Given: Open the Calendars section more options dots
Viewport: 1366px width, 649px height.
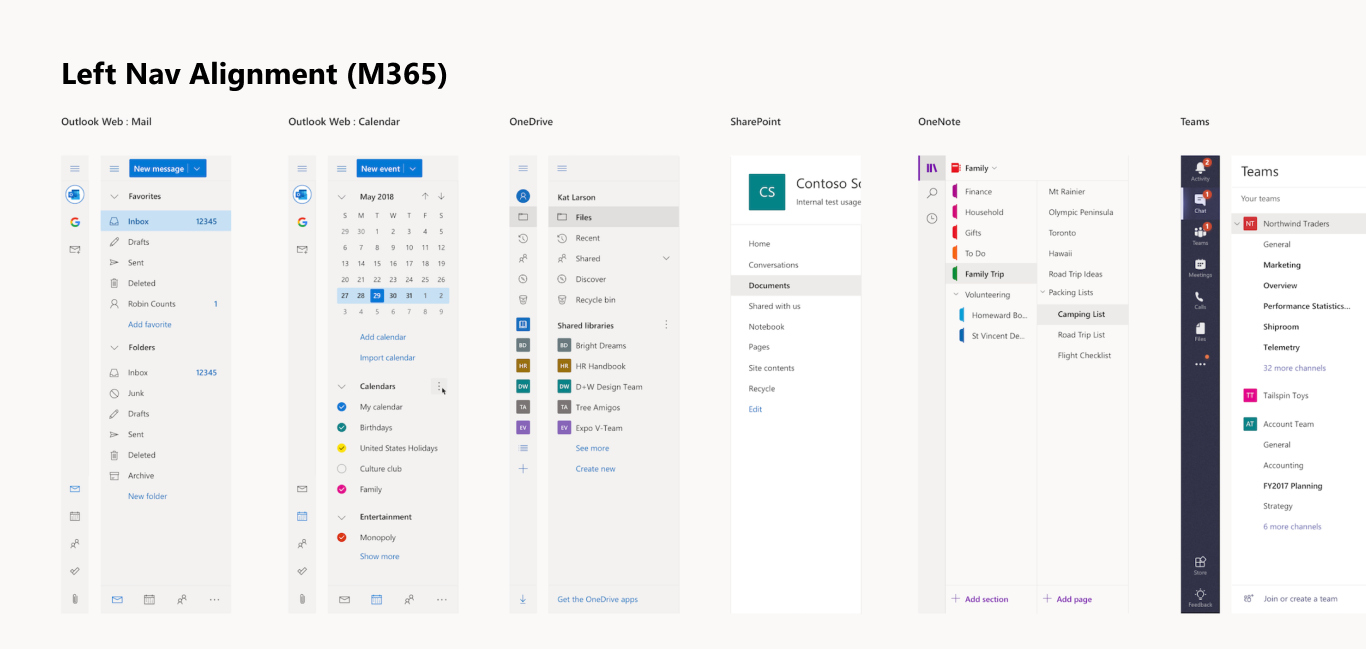Looking at the screenshot, I should (439, 386).
